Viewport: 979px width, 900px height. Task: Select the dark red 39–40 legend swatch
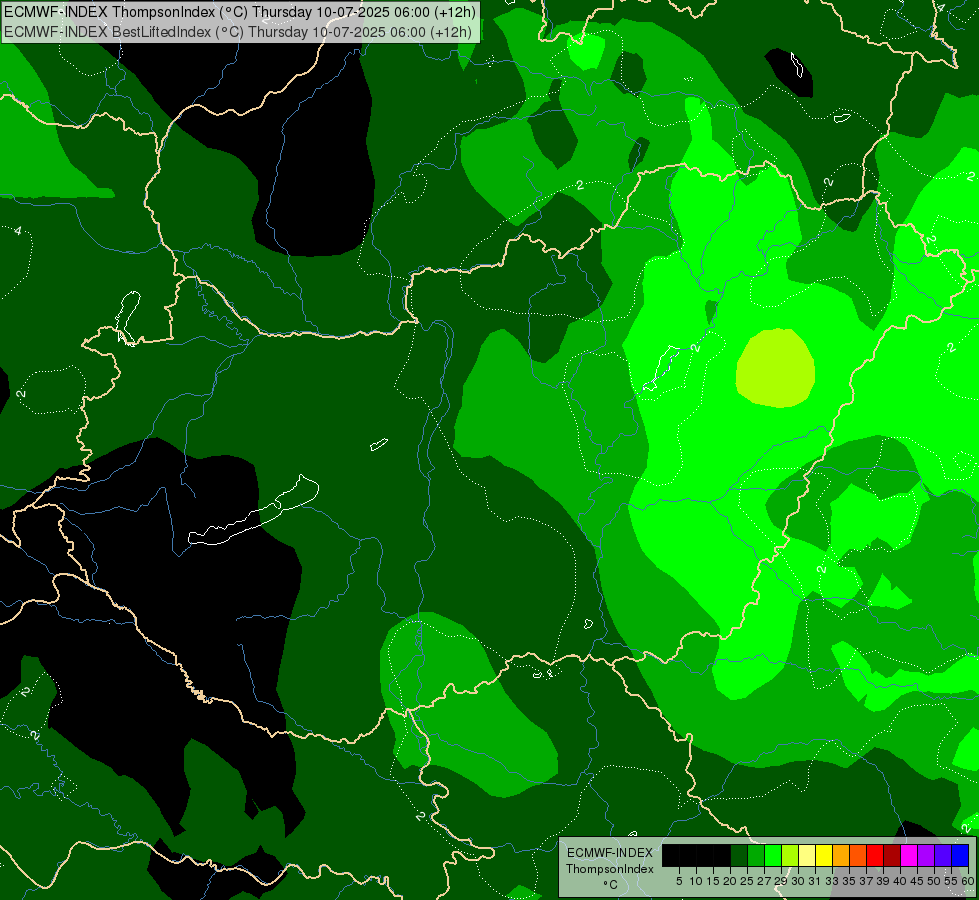(x=892, y=855)
